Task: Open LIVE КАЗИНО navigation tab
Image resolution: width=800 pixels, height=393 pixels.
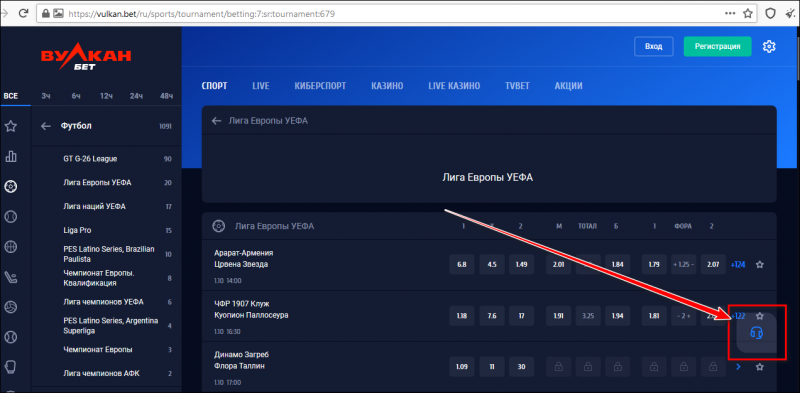Action: [x=454, y=86]
